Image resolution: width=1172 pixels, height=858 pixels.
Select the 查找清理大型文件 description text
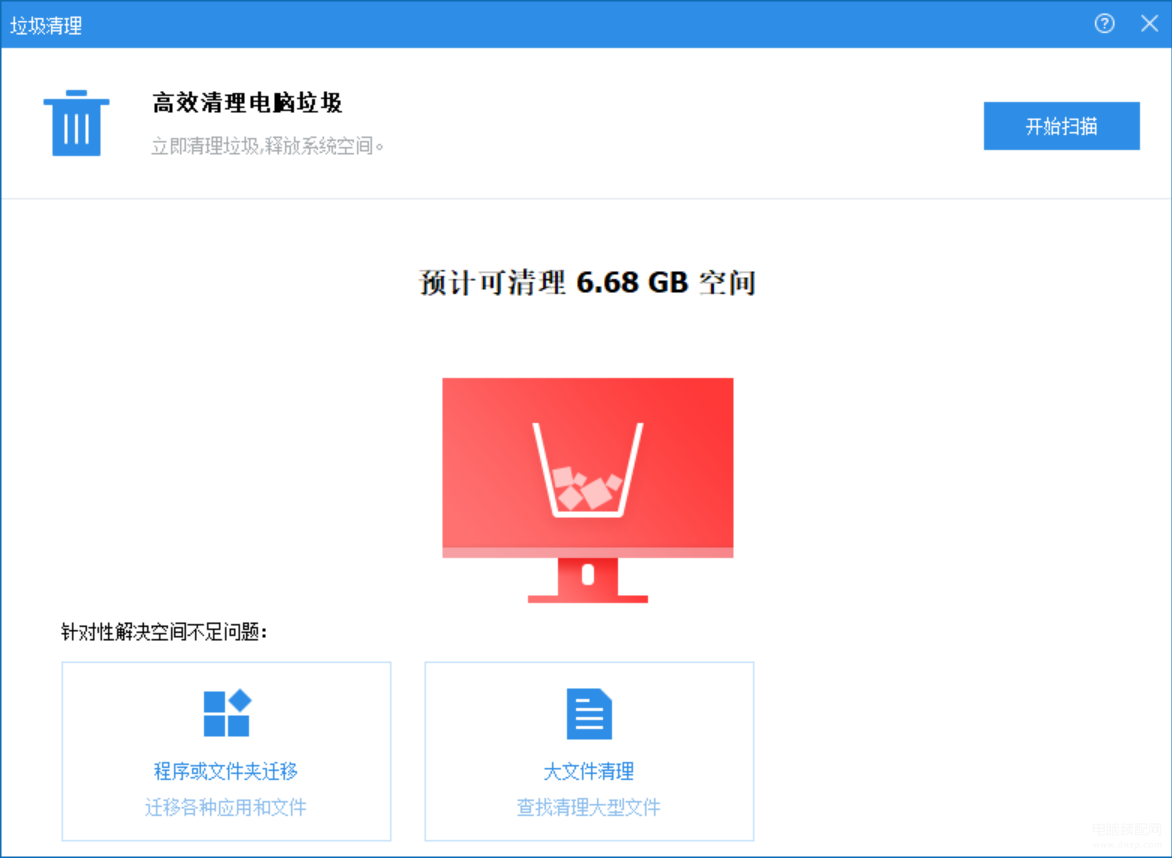(589, 807)
